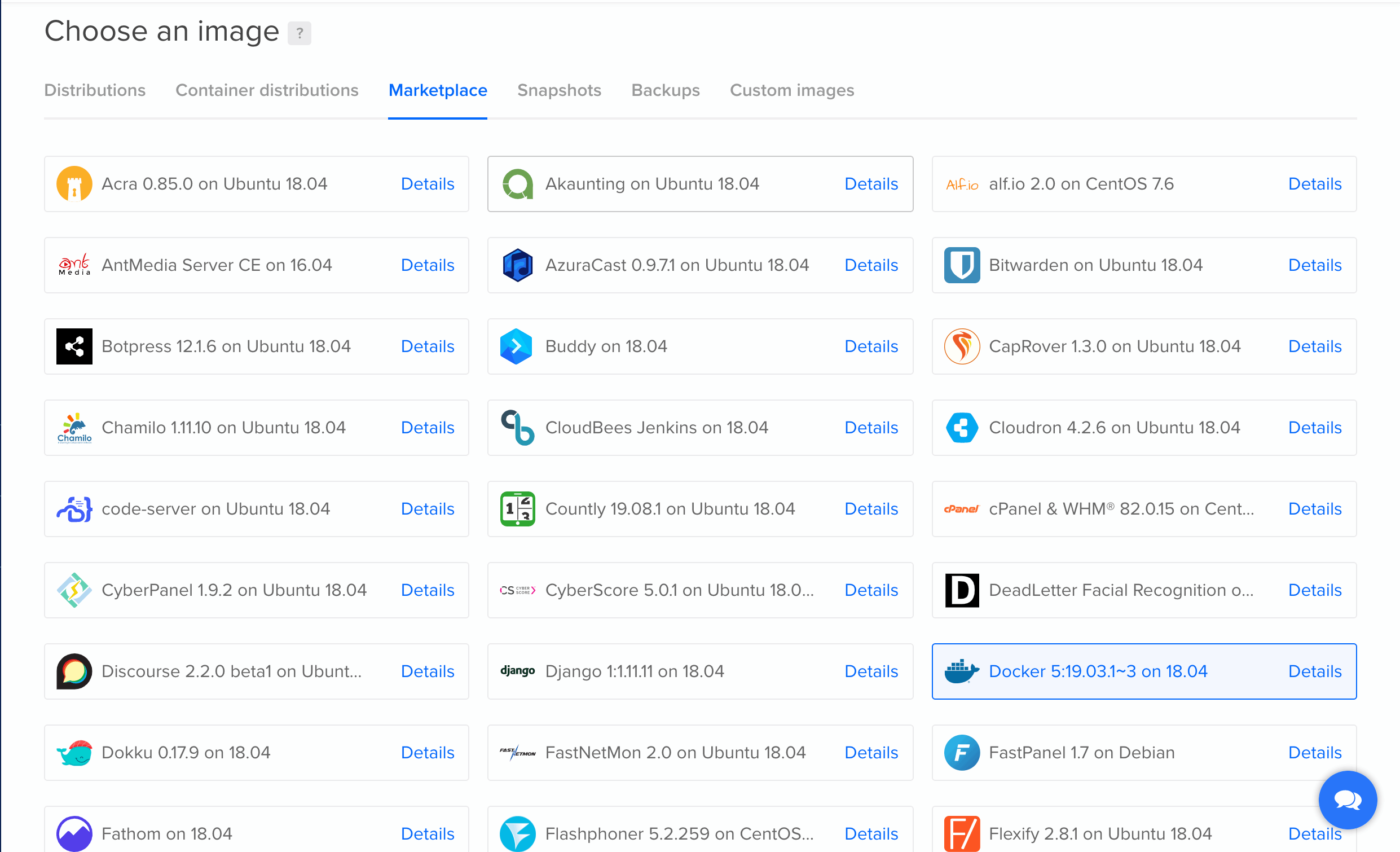
Task: Click the Bitwarden shield icon
Action: pyautogui.click(x=961, y=265)
